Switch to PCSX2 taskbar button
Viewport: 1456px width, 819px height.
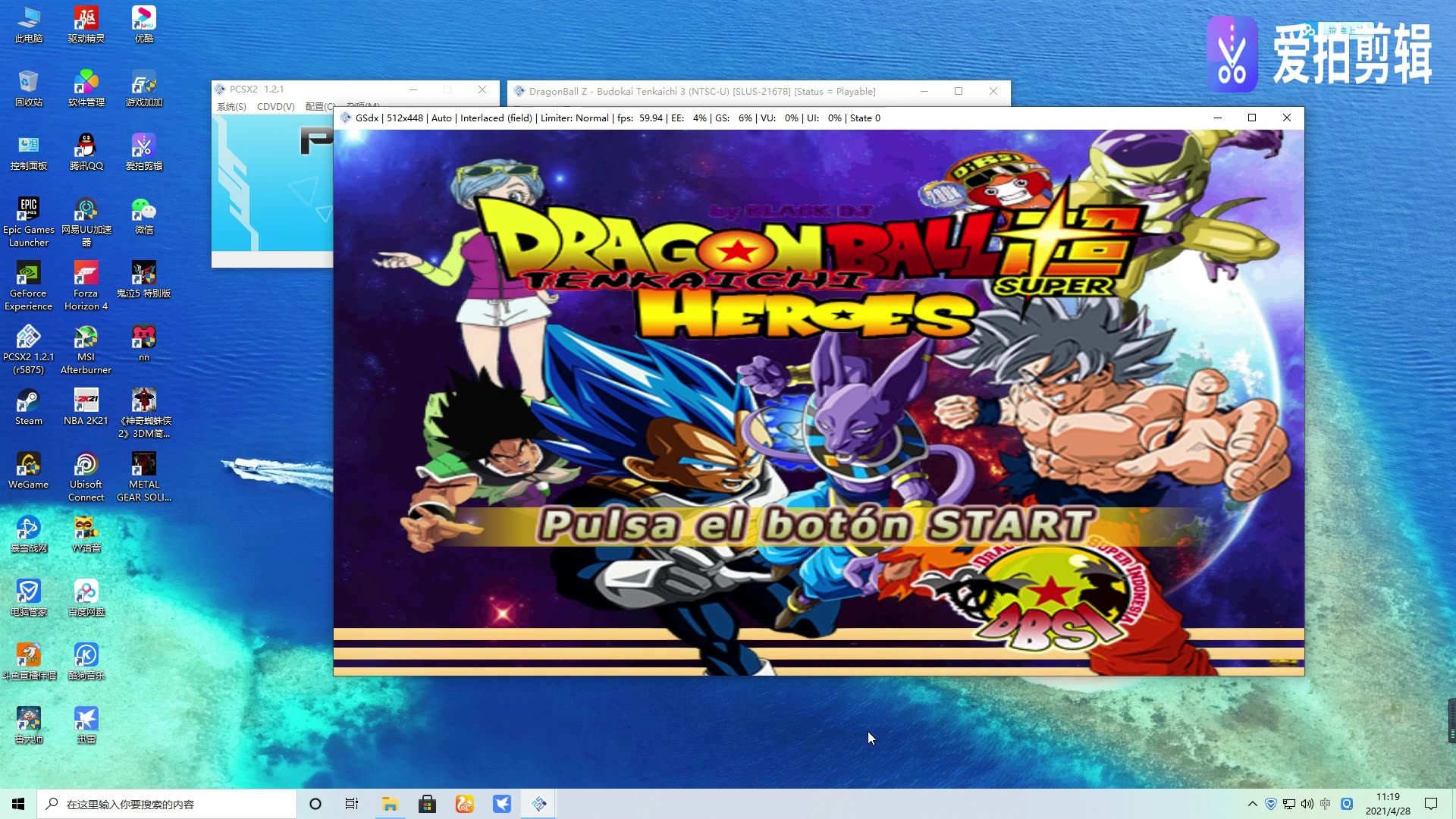click(538, 804)
